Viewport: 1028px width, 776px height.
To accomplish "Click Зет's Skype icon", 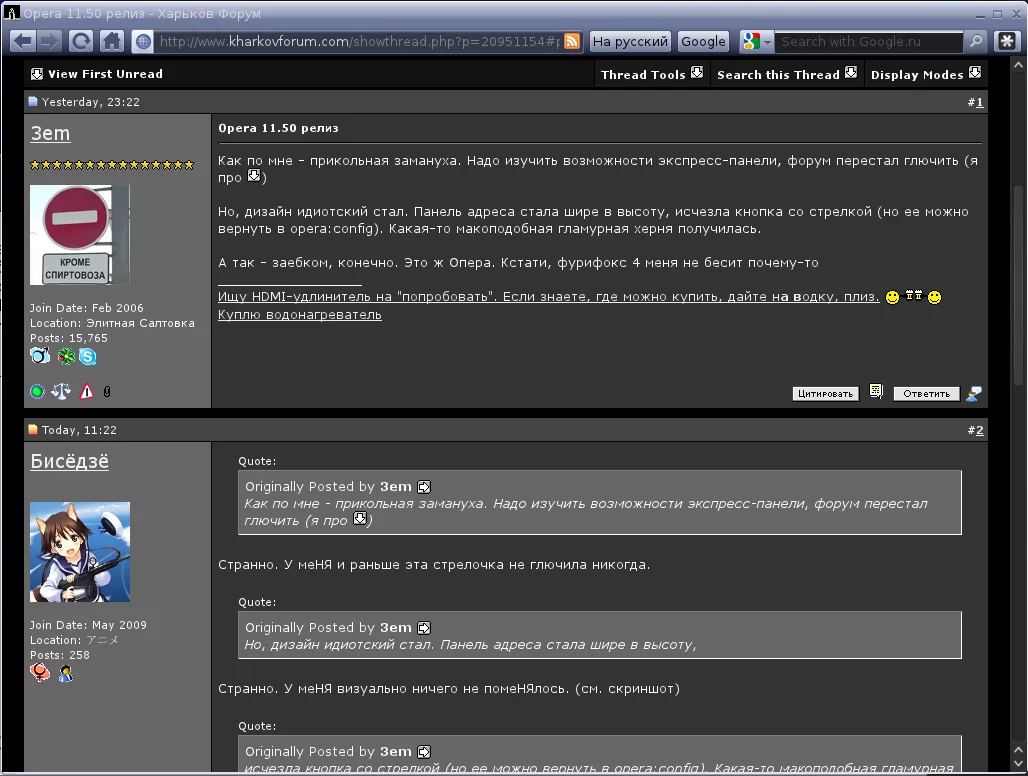I will tap(87, 357).
